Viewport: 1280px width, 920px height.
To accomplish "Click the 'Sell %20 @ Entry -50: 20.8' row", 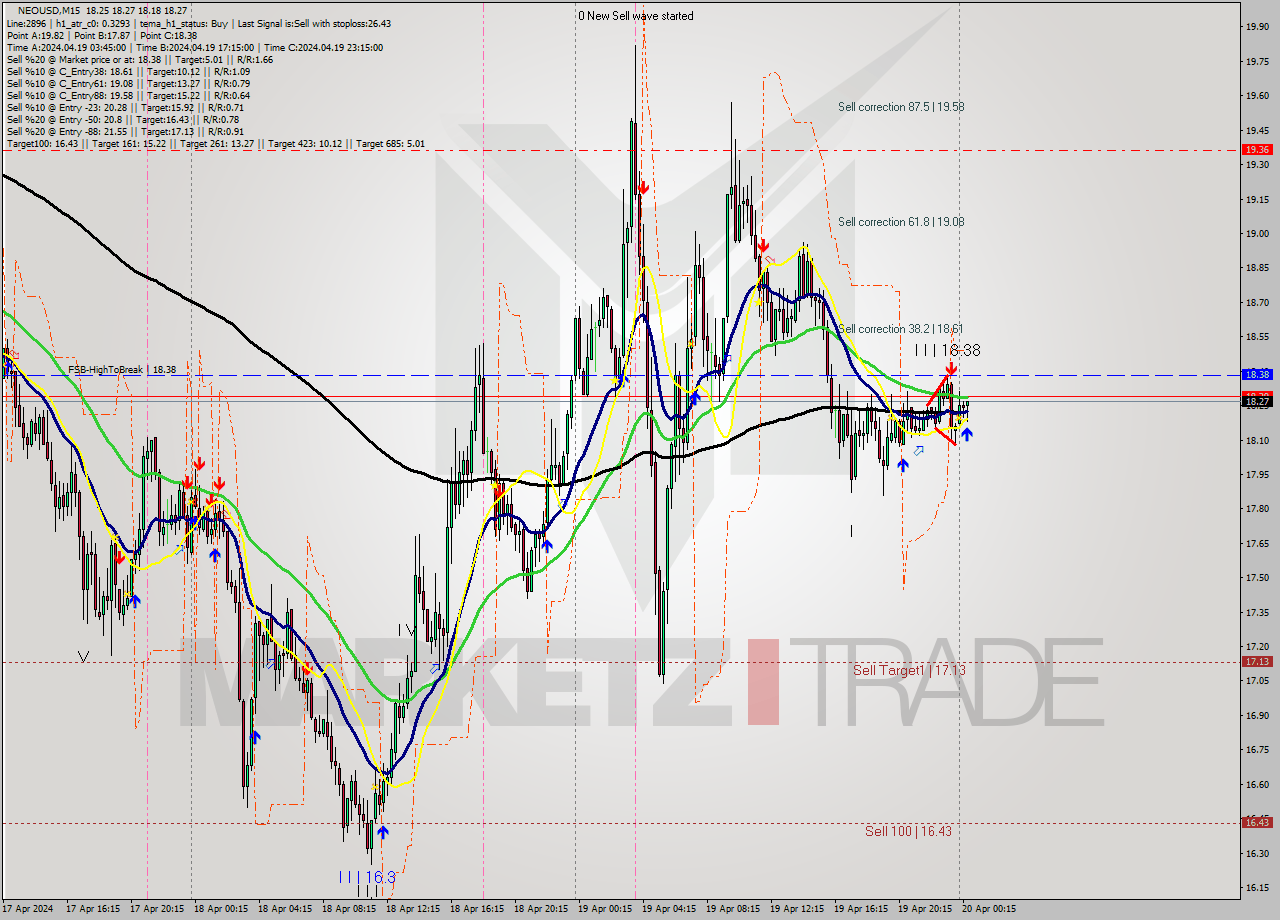I will click(x=122, y=119).
